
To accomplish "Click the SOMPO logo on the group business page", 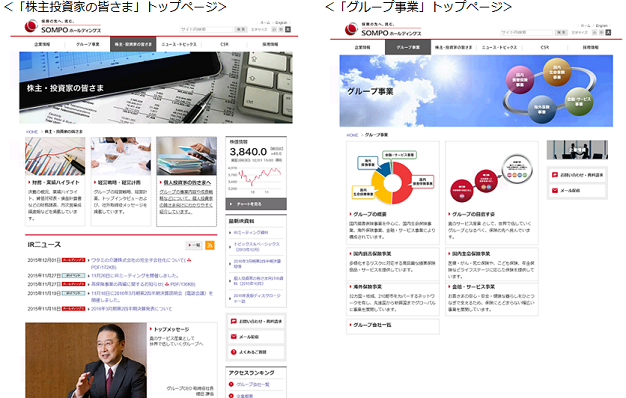I will 382,30.
